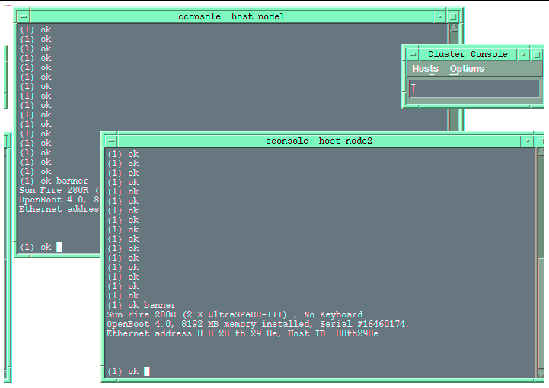Open the Options menu in Cluster Console
Screen dimensions: 549x388
[467, 69]
